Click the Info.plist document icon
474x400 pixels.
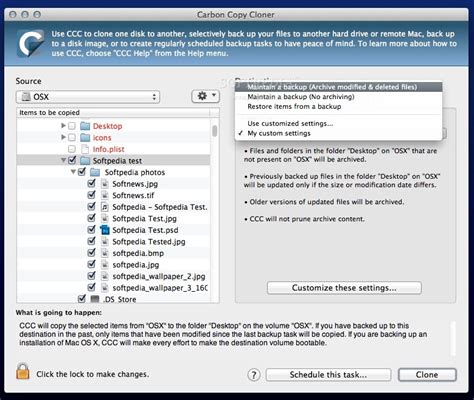click(85, 149)
